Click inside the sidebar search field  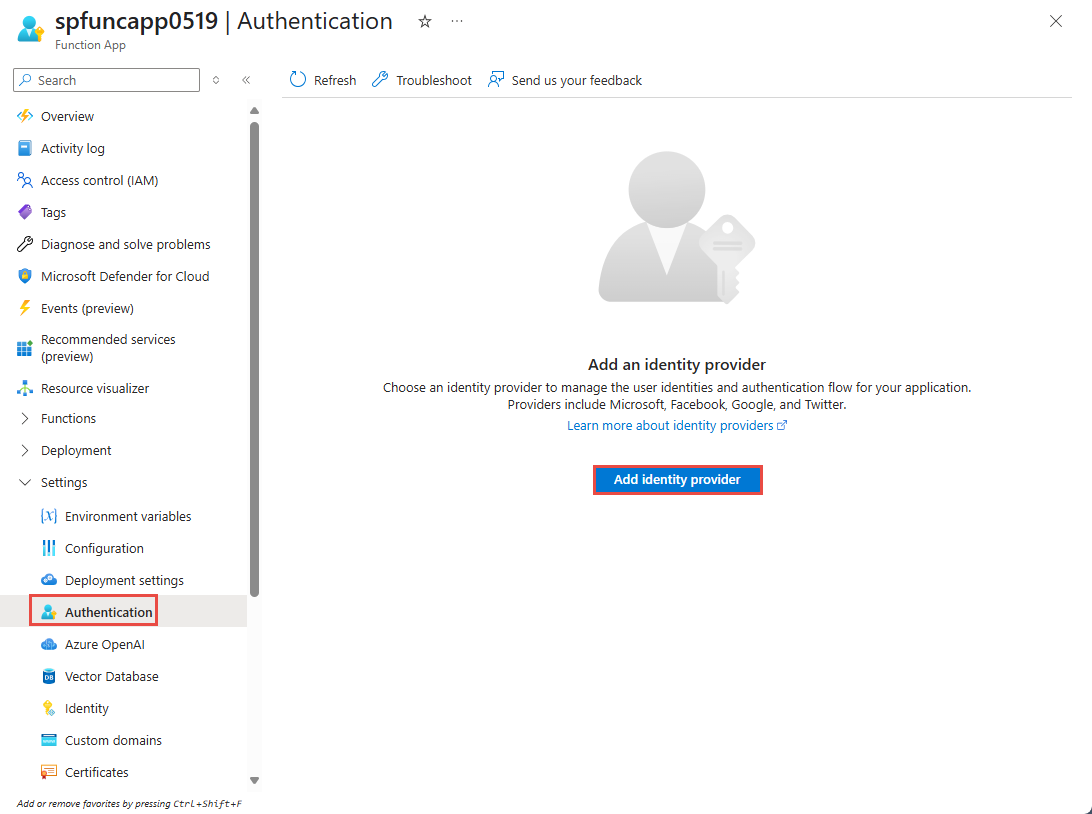coord(105,79)
